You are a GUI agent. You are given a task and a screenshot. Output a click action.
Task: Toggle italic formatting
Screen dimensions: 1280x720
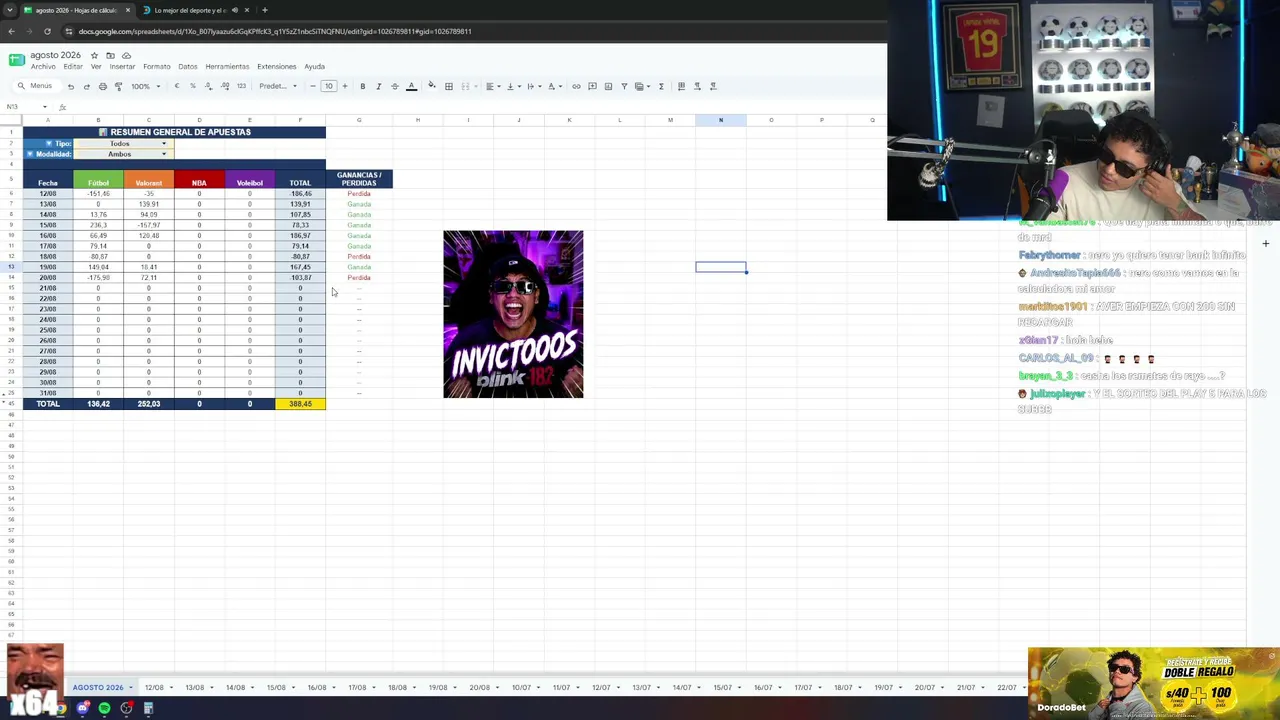(x=378, y=86)
